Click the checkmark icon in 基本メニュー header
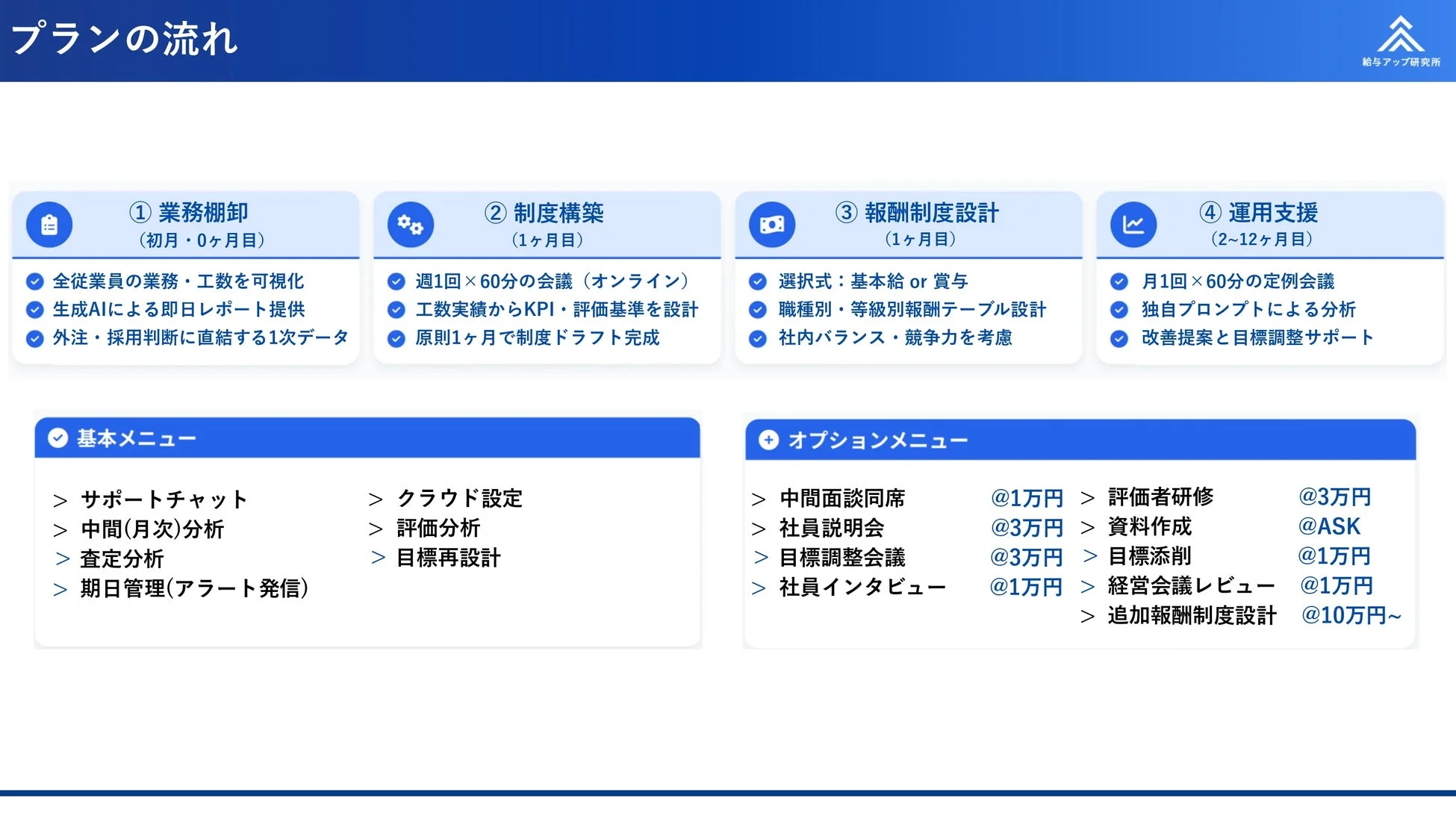 coord(57,437)
